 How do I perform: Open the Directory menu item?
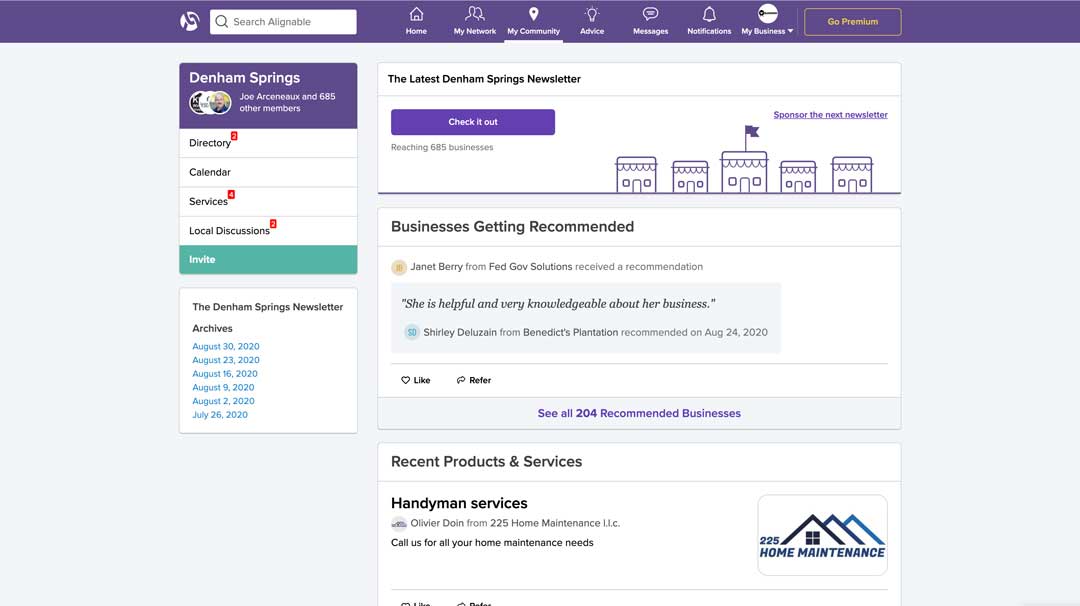268,143
